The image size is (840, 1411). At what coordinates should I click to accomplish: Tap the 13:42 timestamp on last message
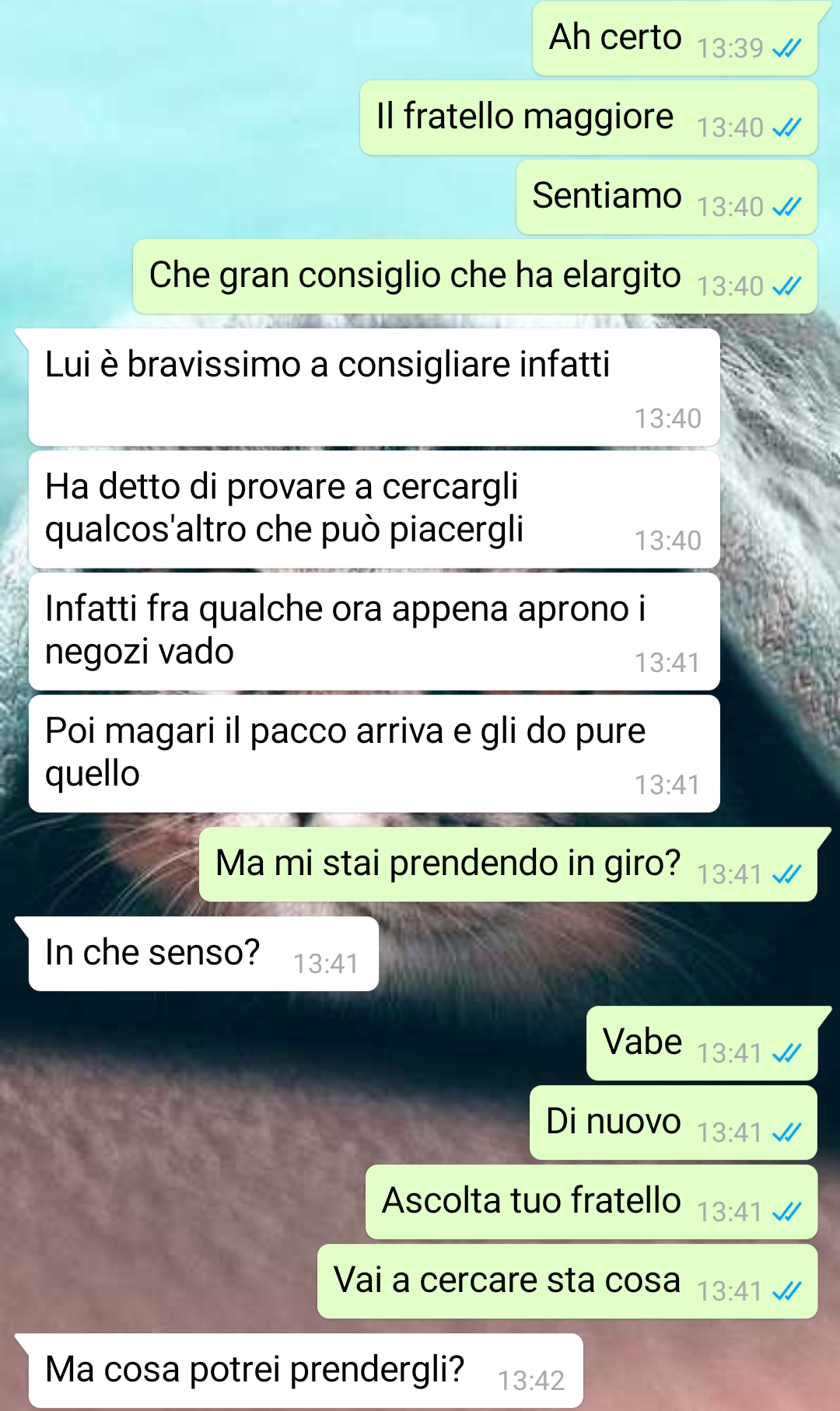pyautogui.click(x=531, y=1381)
